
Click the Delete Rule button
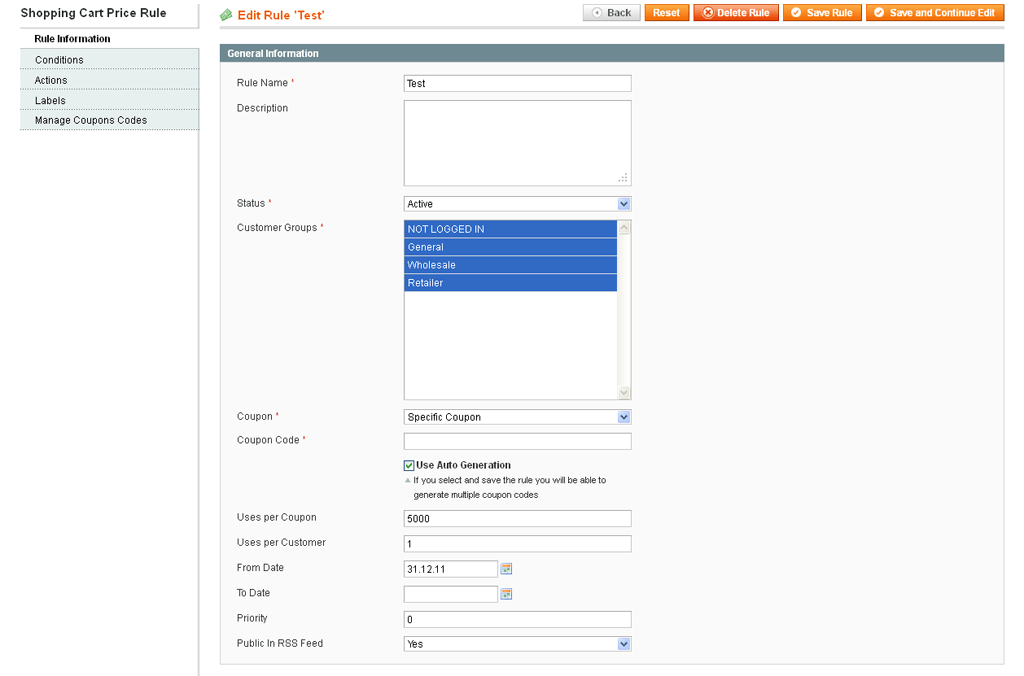coord(735,13)
